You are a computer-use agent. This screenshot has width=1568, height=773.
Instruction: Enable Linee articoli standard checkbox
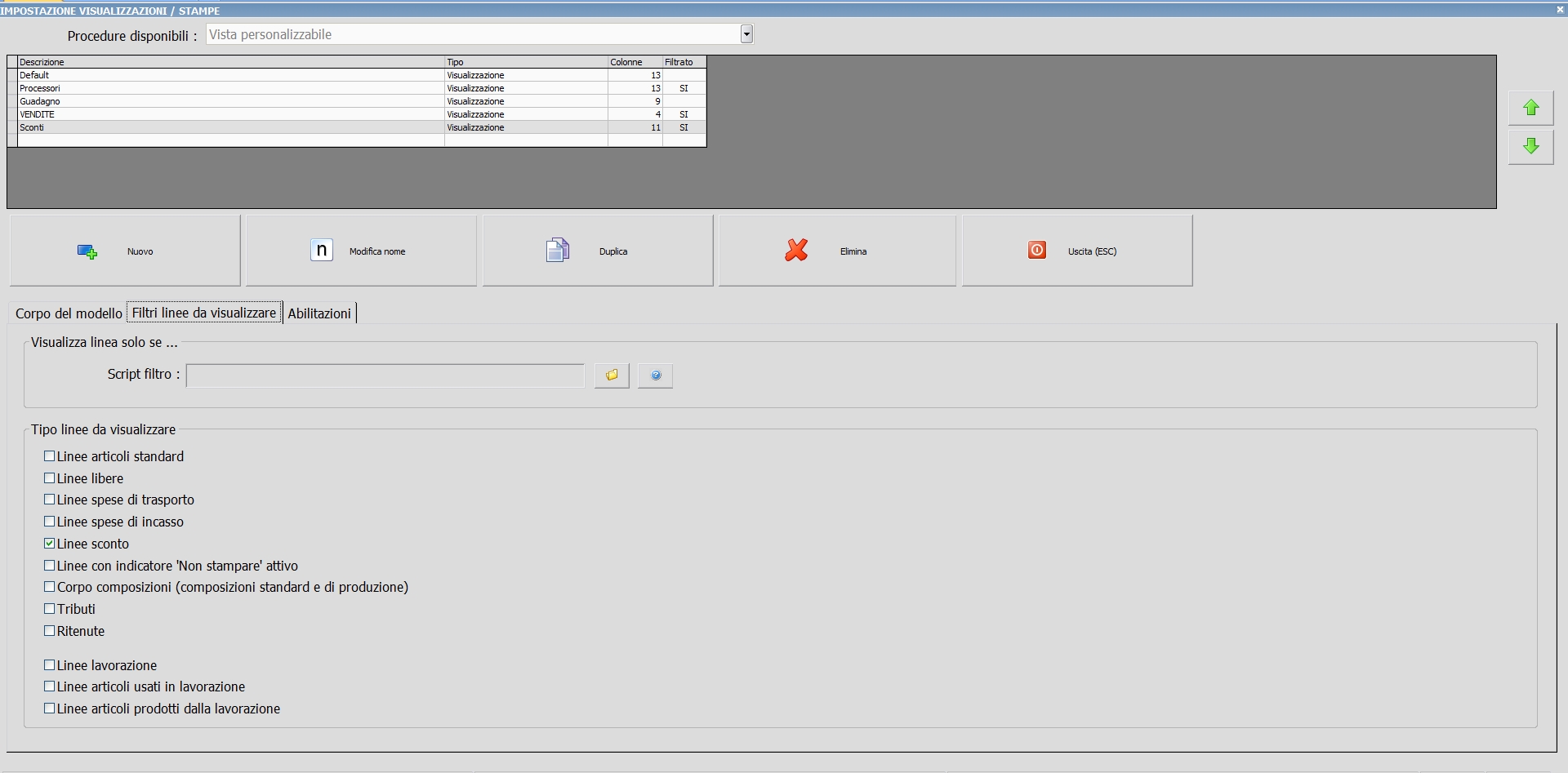50,456
